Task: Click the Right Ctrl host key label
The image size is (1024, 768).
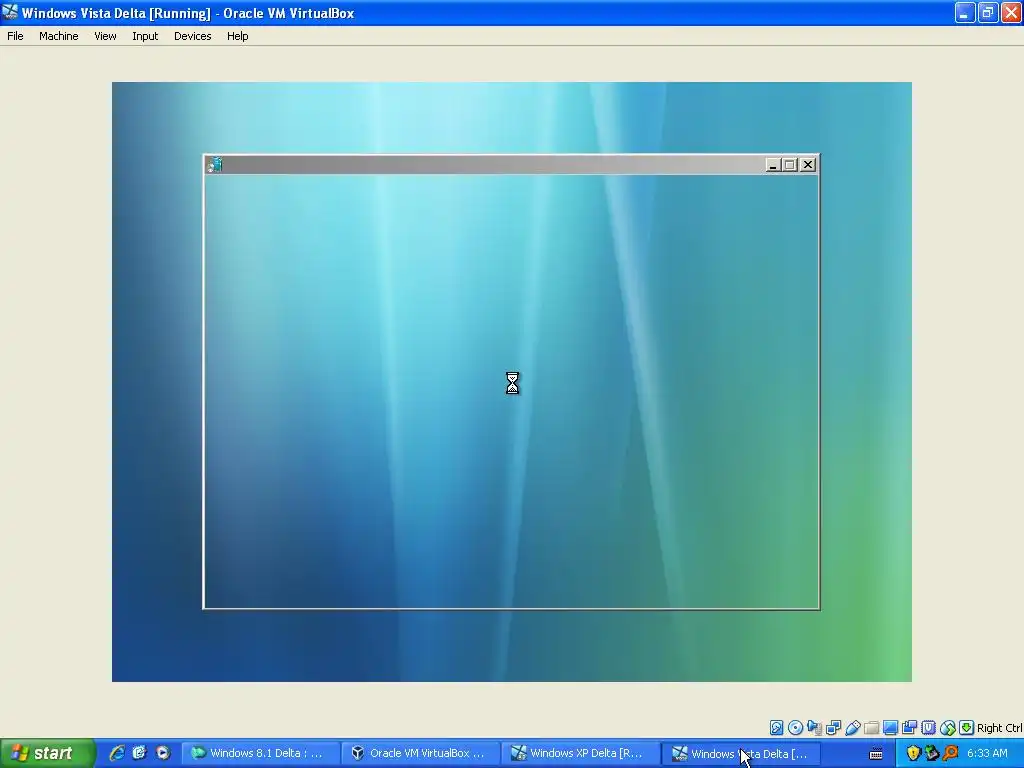Action: tap(1000, 728)
